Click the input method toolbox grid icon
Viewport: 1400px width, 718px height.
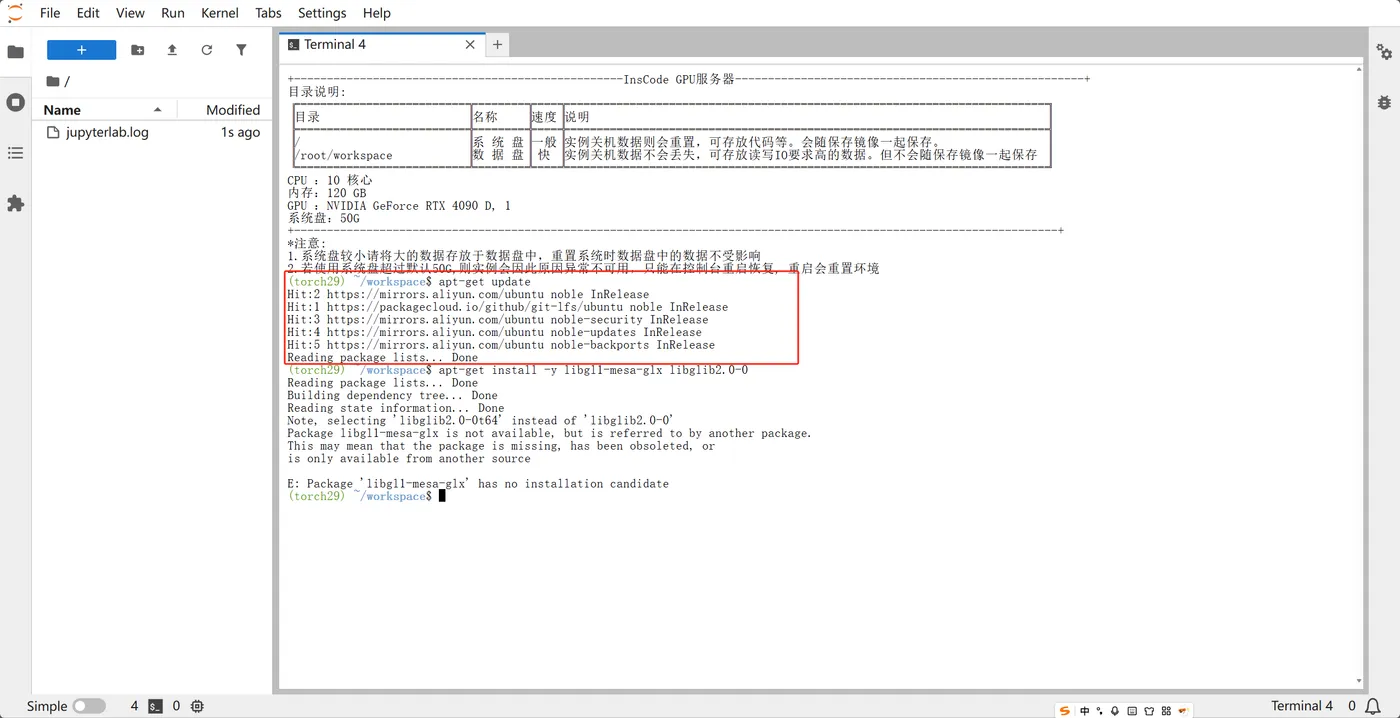[x=1165, y=711]
